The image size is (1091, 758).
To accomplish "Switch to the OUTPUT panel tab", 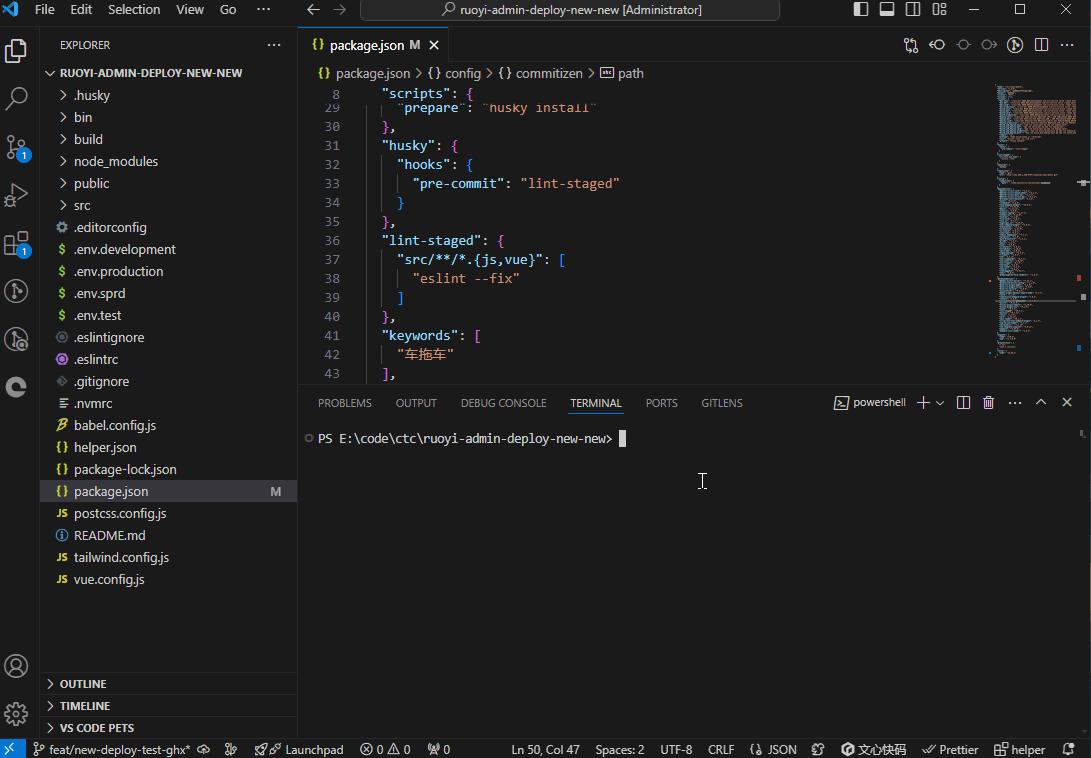I will (416, 403).
